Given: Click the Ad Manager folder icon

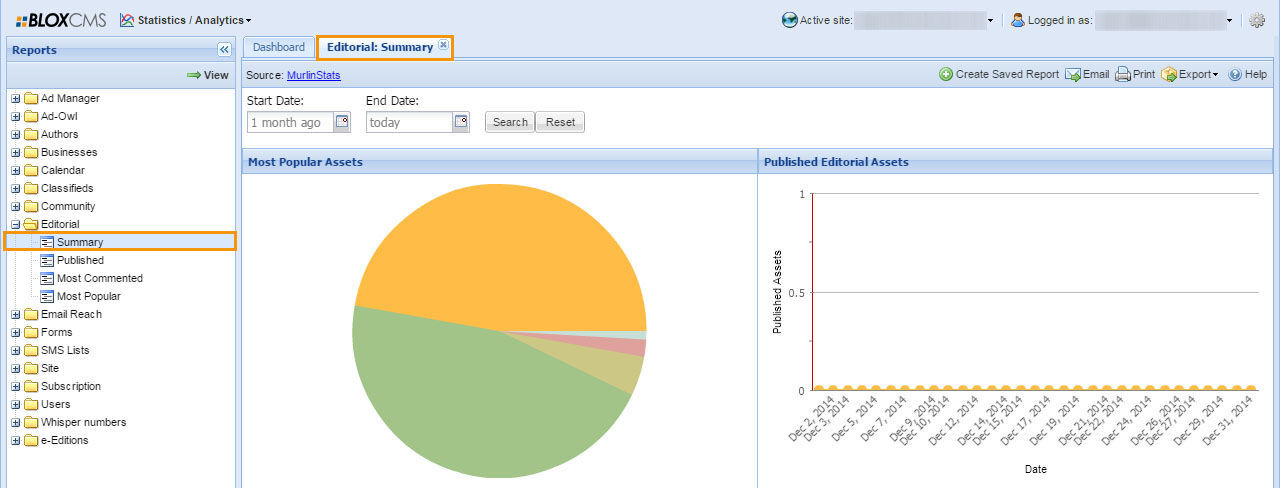Looking at the screenshot, I should [x=31, y=98].
